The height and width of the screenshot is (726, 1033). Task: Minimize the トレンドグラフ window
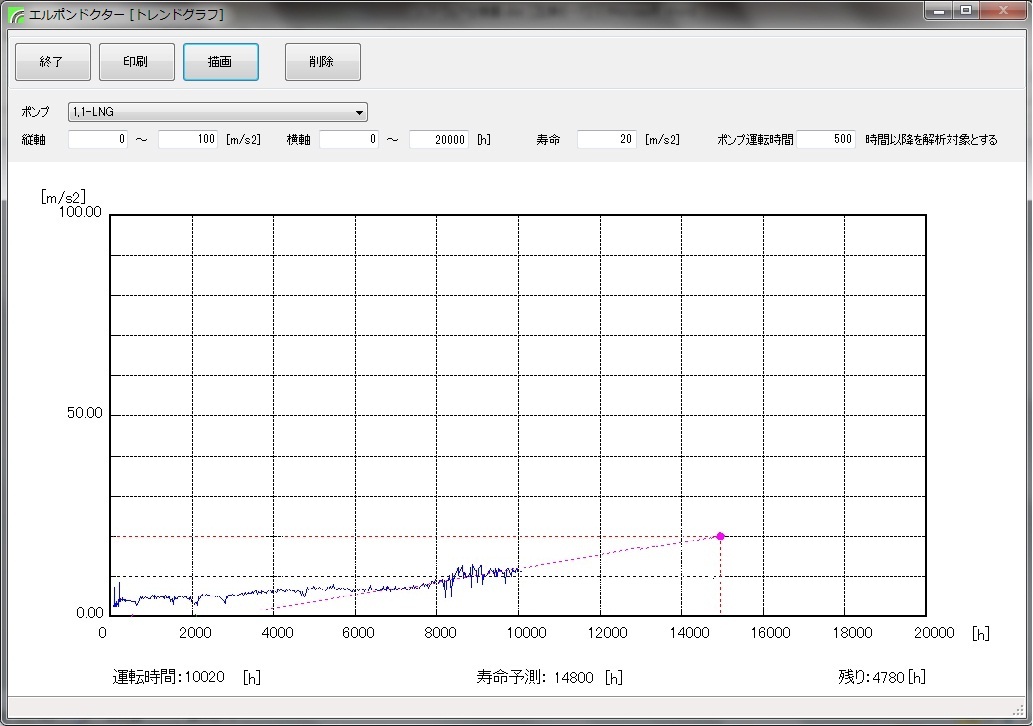[938, 10]
